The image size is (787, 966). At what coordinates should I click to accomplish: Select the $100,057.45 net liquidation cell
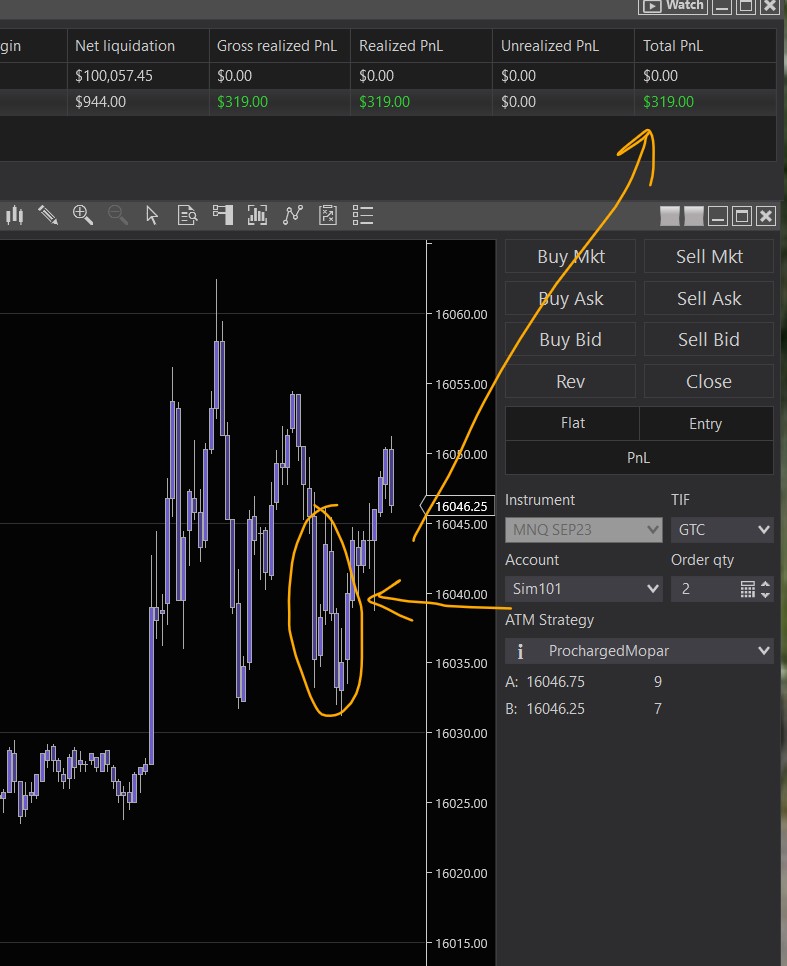138,76
